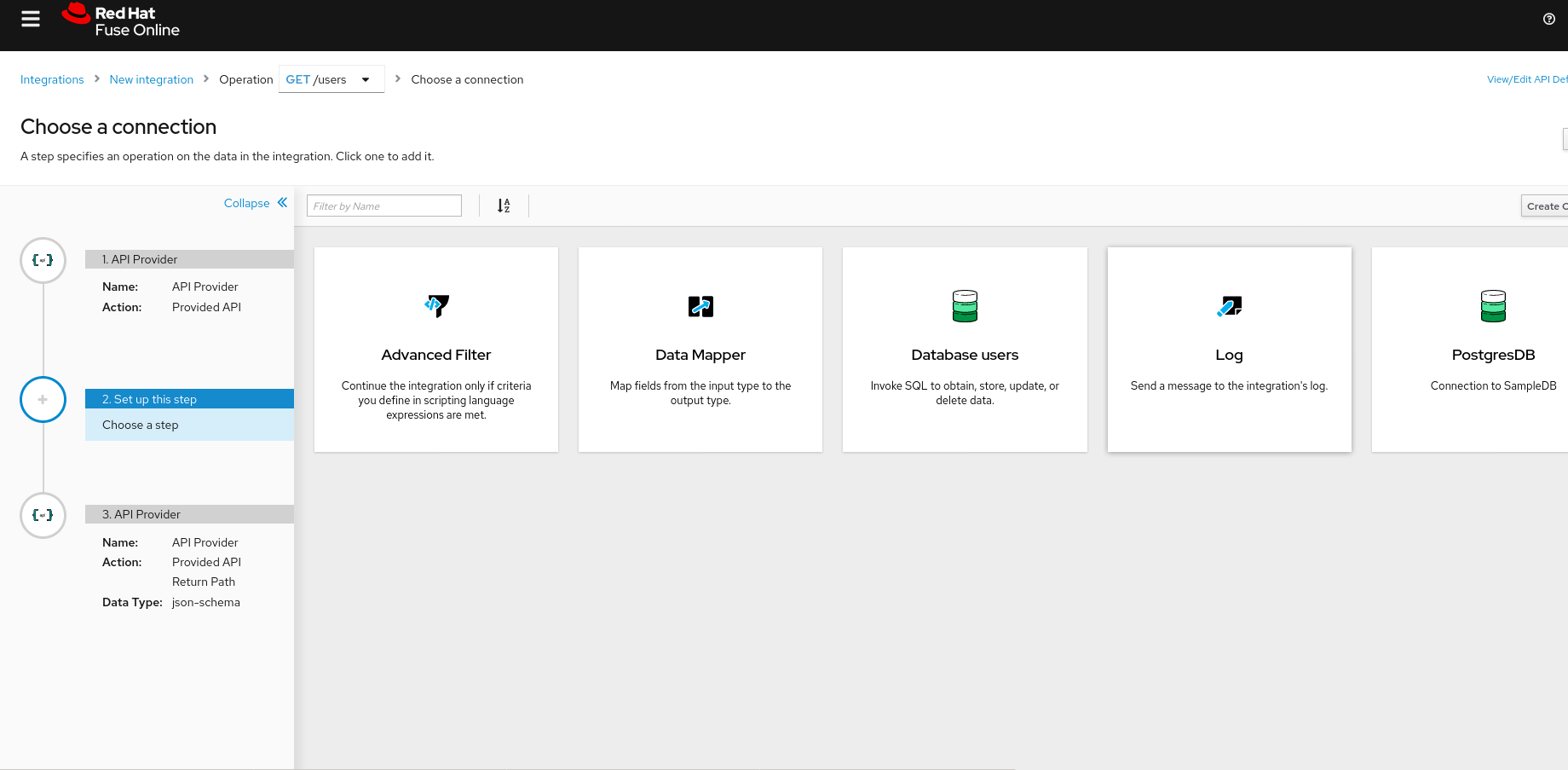Screen dimensions: 1568x770
Task: Toggle the A-Z sort order icon
Action: (x=504, y=206)
